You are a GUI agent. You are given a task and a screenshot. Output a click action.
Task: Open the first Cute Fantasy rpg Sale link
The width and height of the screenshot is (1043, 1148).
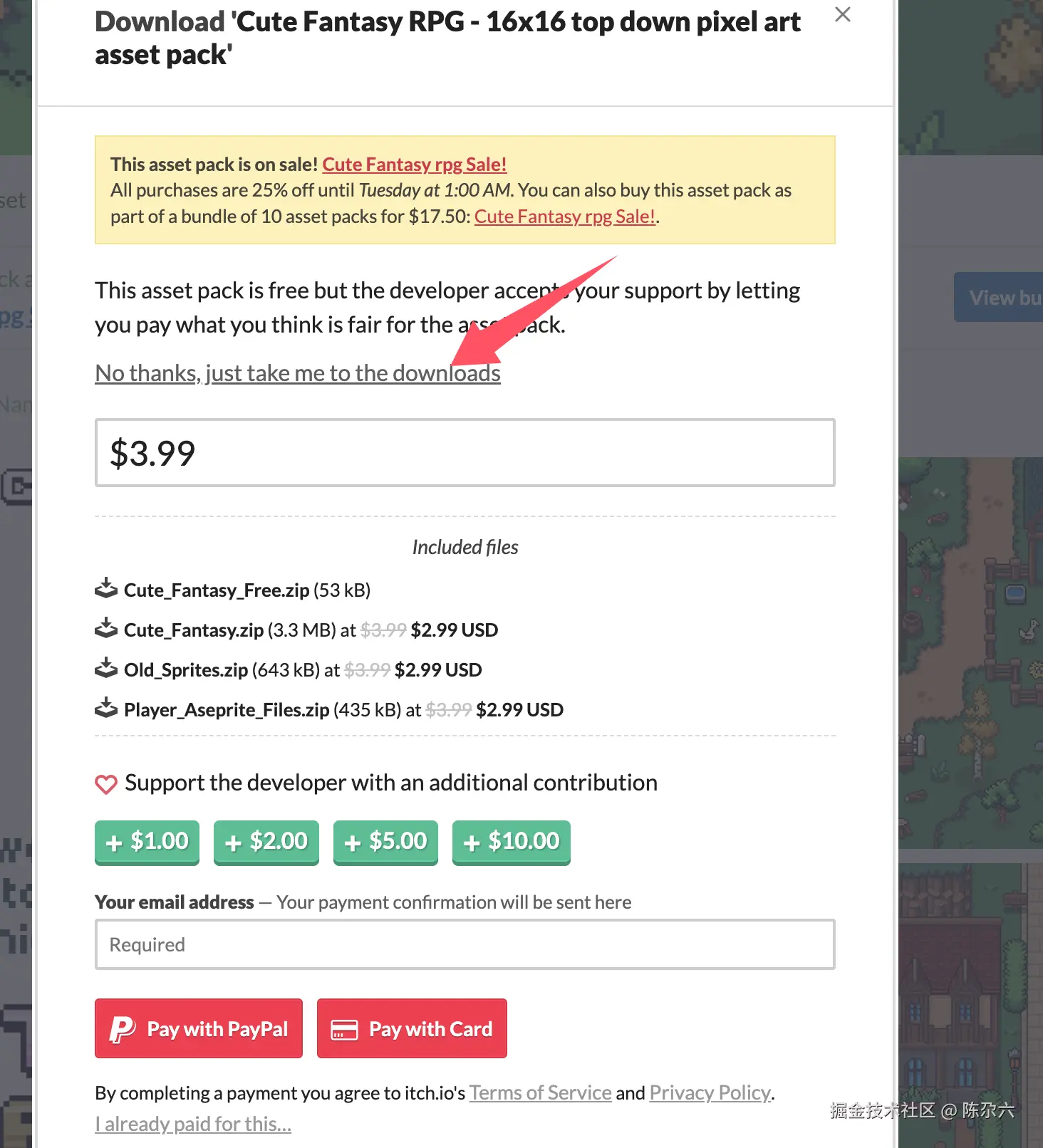click(414, 165)
